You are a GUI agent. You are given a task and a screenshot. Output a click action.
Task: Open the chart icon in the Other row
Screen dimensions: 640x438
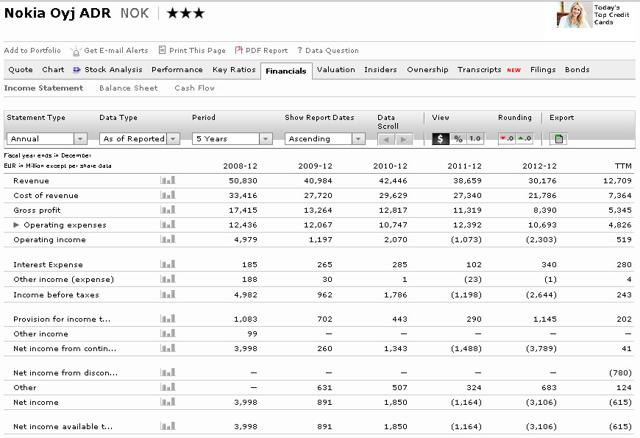pos(168,387)
